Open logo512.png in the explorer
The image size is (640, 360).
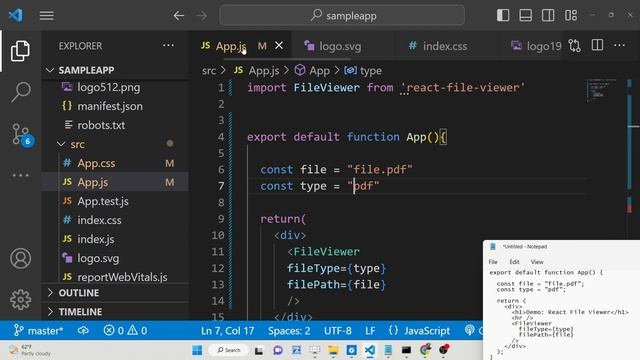115,87
